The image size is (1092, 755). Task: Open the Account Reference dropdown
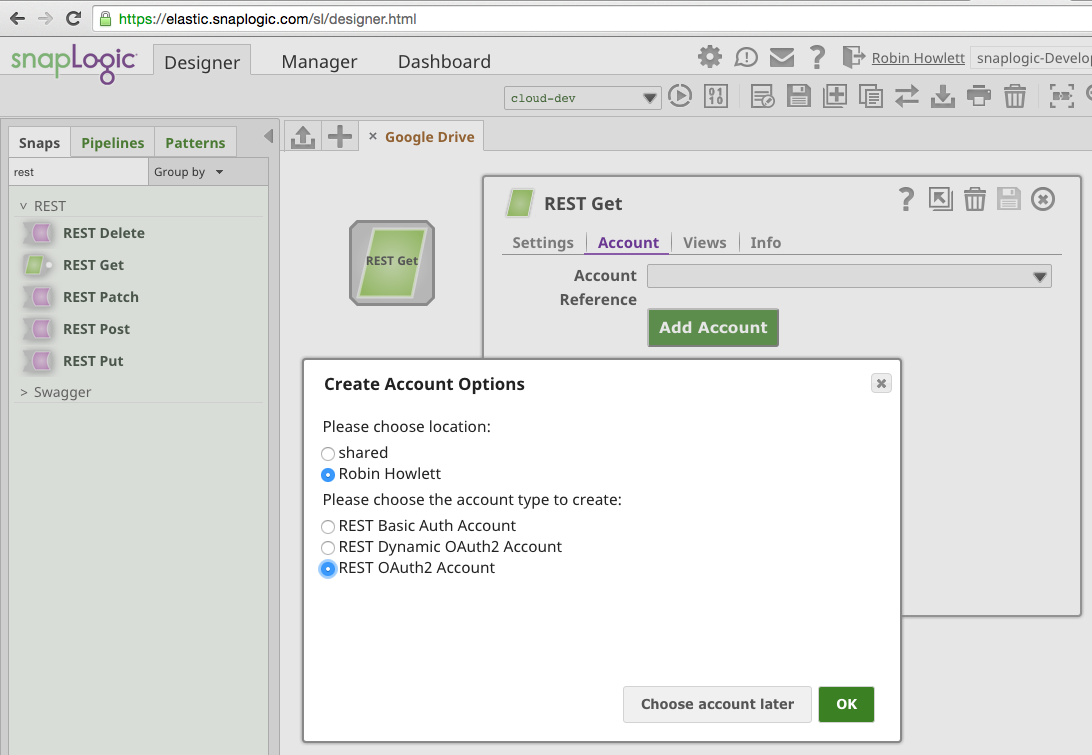tap(849, 277)
